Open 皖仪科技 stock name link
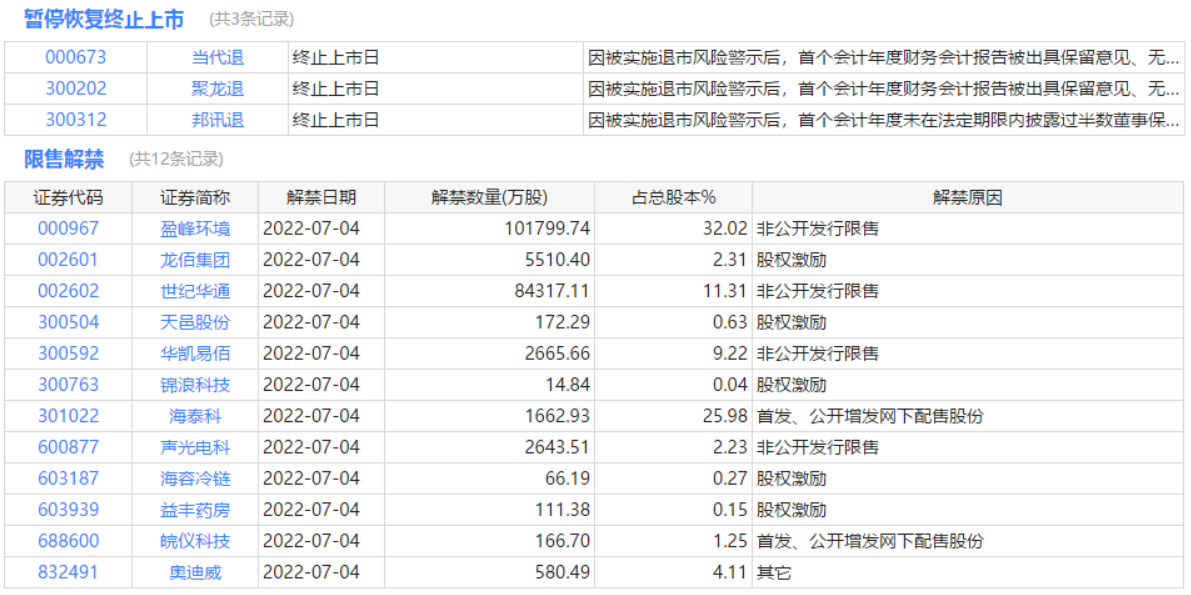This screenshot has height=595, width=1191. (x=195, y=541)
